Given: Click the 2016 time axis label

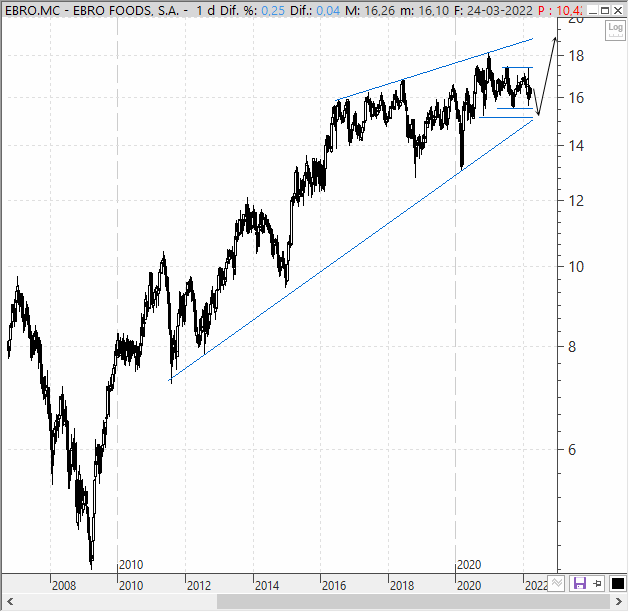Looking at the screenshot, I should (x=334, y=586).
